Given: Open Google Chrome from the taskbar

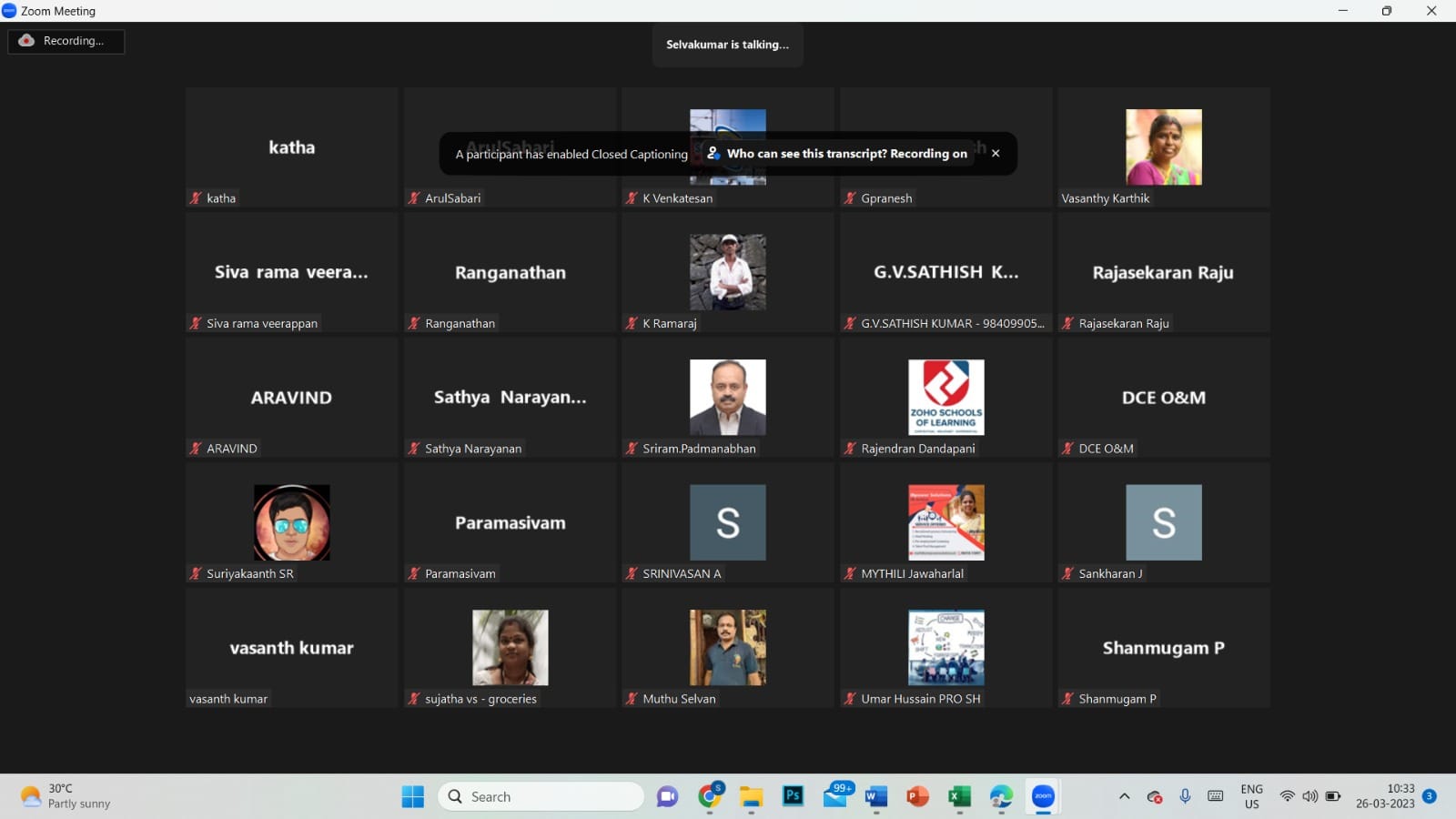Looking at the screenshot, I should [x=710, y=796].
